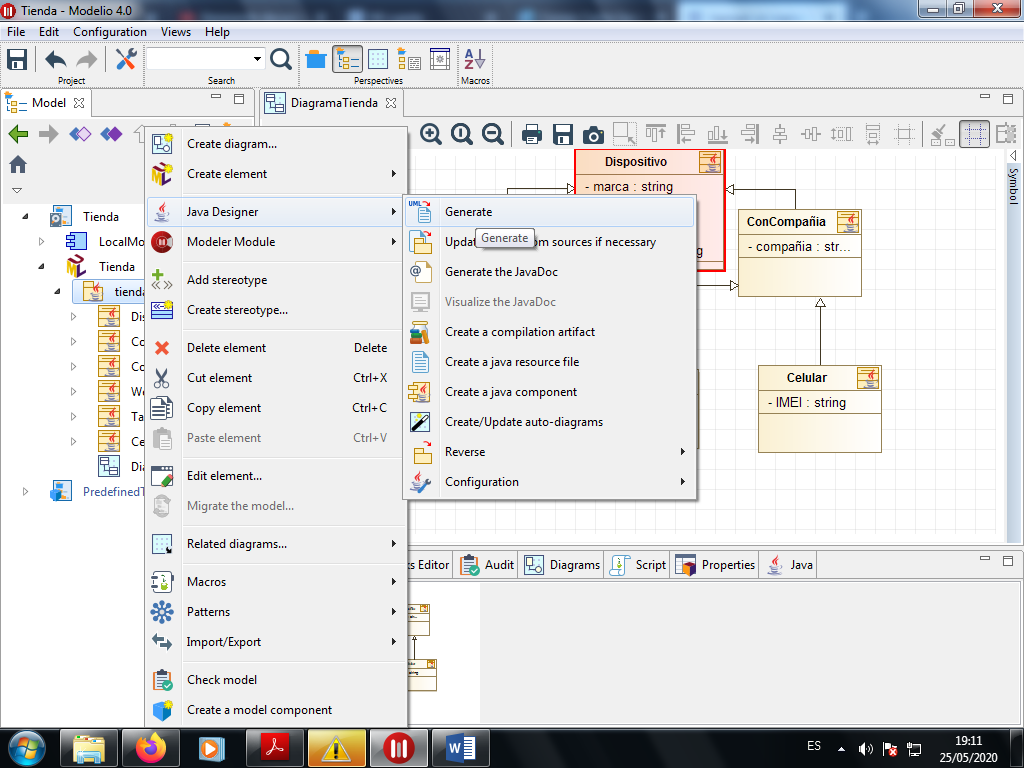This screenshot has width=1024, height=768.
Task: Switch to the Diagrams tab
Action: pos(562,565)
